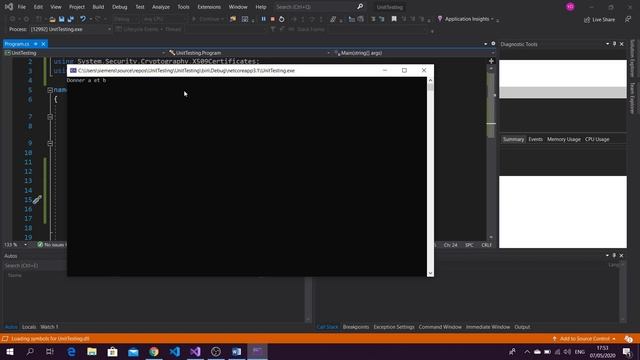Image resolution: width=640 pixels, height=360 pixels.
Task: Select Summary tab in Diagnostic Tools
Action: (x=513, y=139)
